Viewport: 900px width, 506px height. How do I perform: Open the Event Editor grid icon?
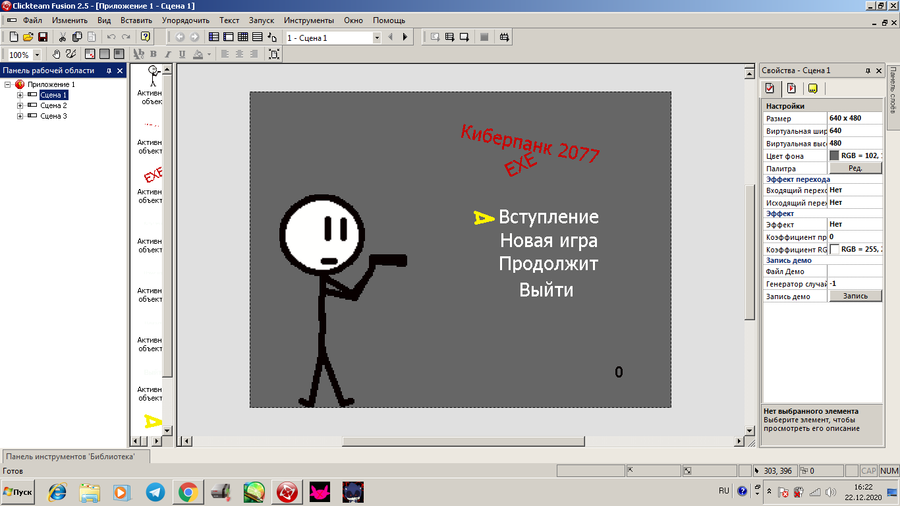click(x=243, y=37)
